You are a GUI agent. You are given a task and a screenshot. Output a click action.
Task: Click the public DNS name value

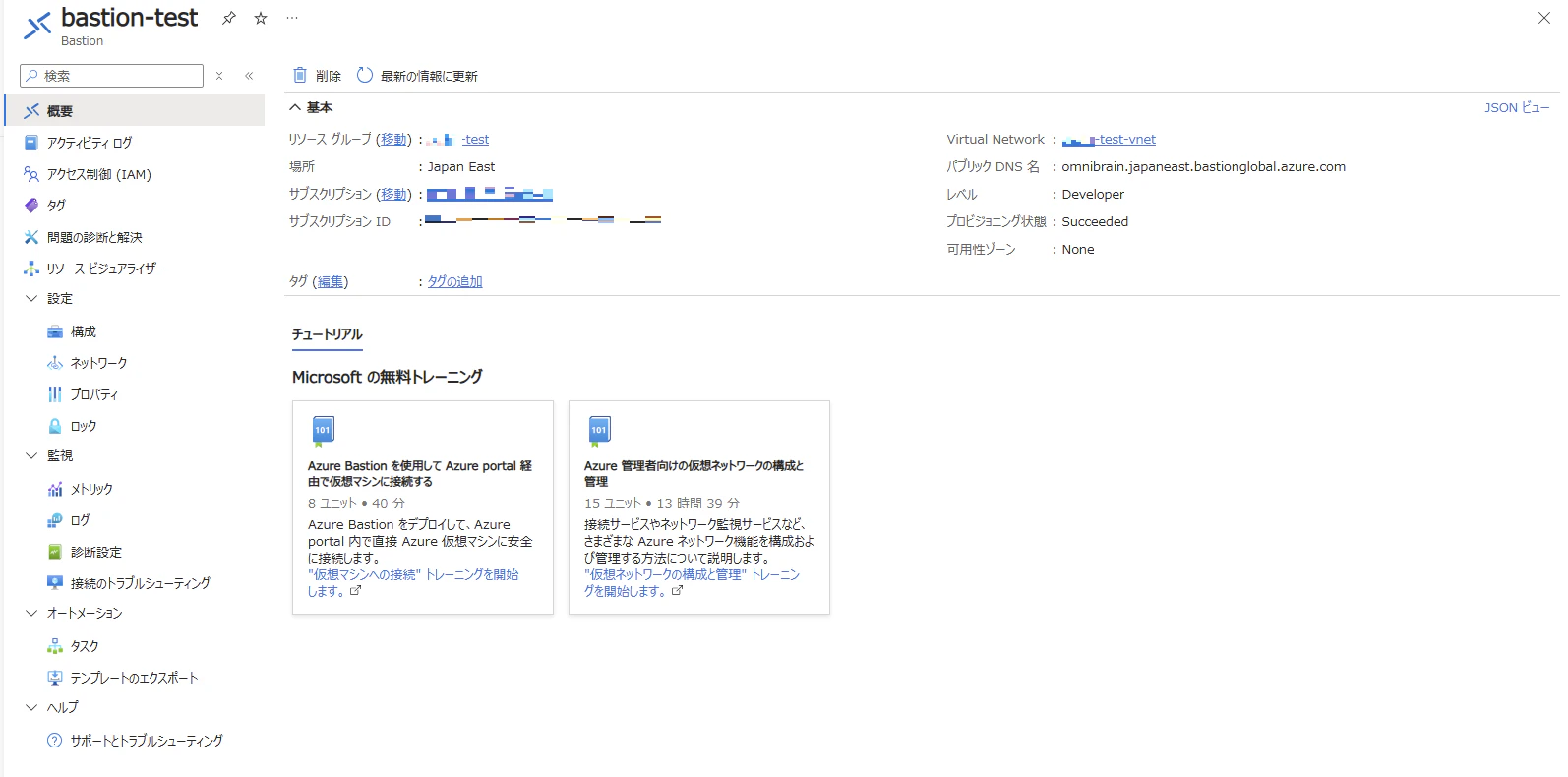point(1204,167)
